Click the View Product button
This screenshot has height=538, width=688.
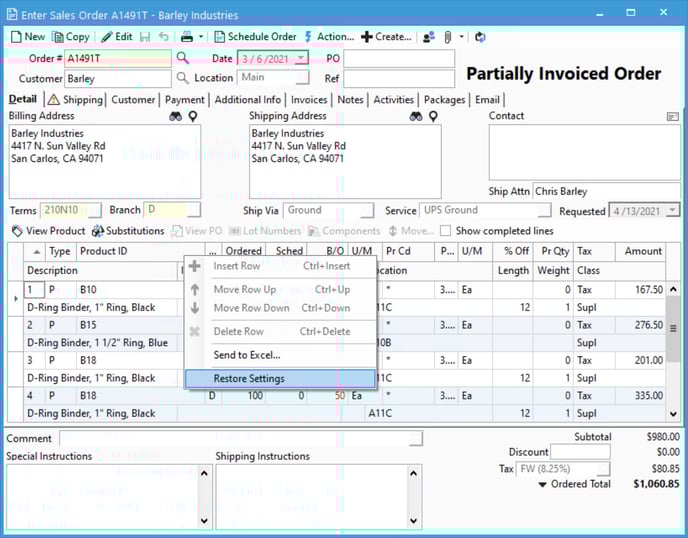click(x=48, y=231)
